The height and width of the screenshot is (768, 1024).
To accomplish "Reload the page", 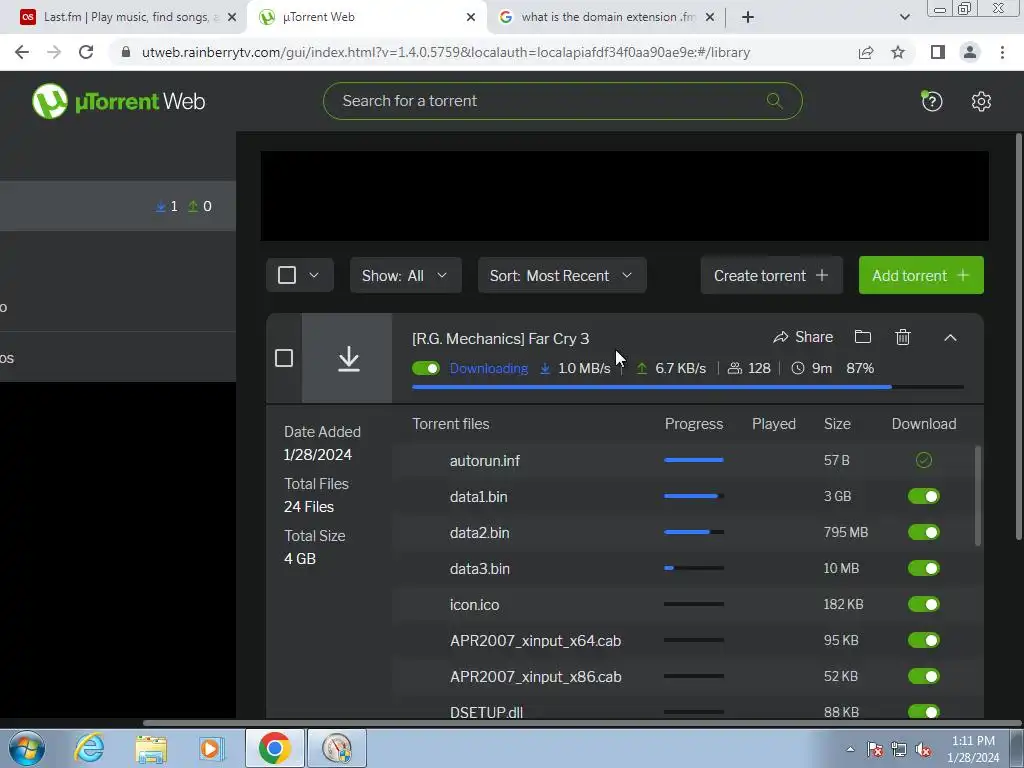I will tap(86, 52).
